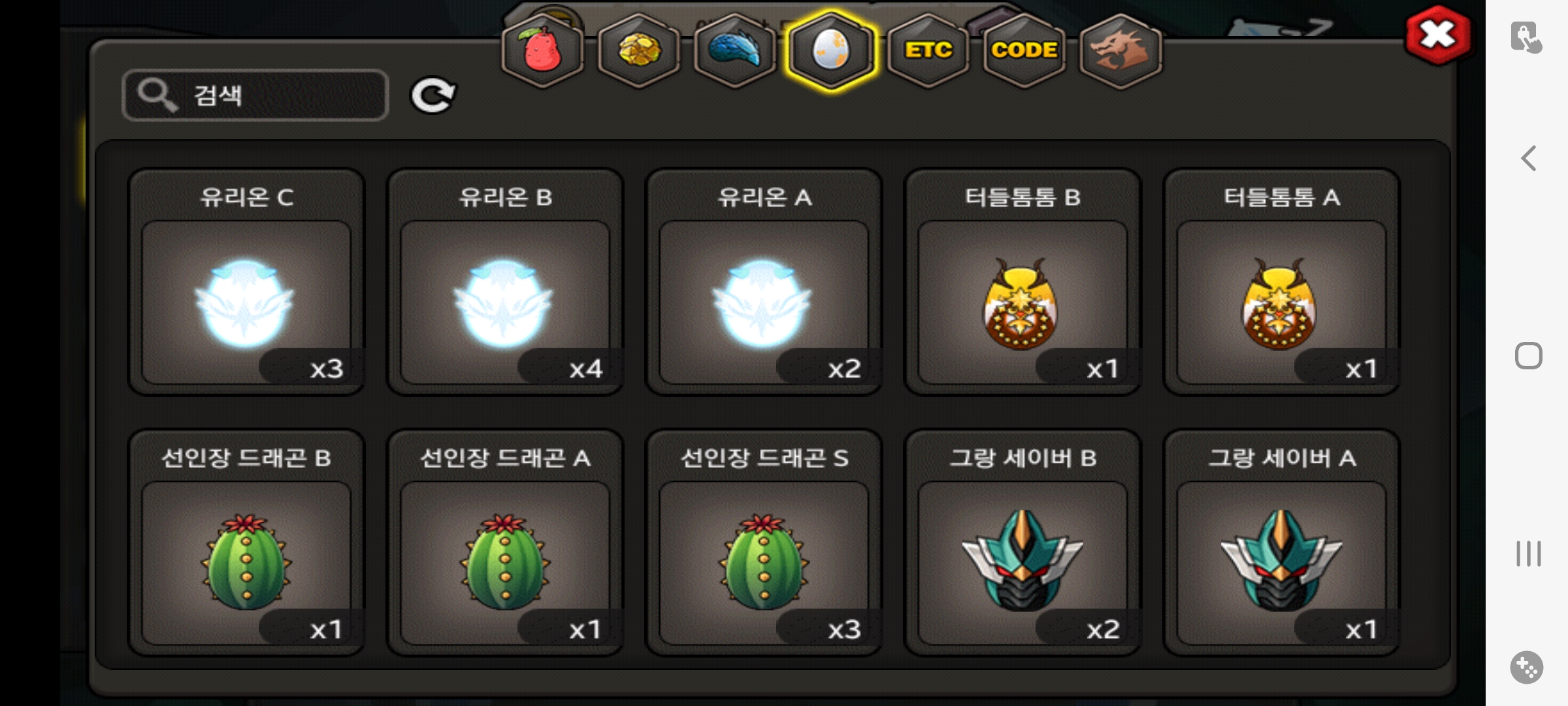This screenshot has height=706, width=1568.
Task: Switch to the gold nugget category tab
Action: [638, 51]
